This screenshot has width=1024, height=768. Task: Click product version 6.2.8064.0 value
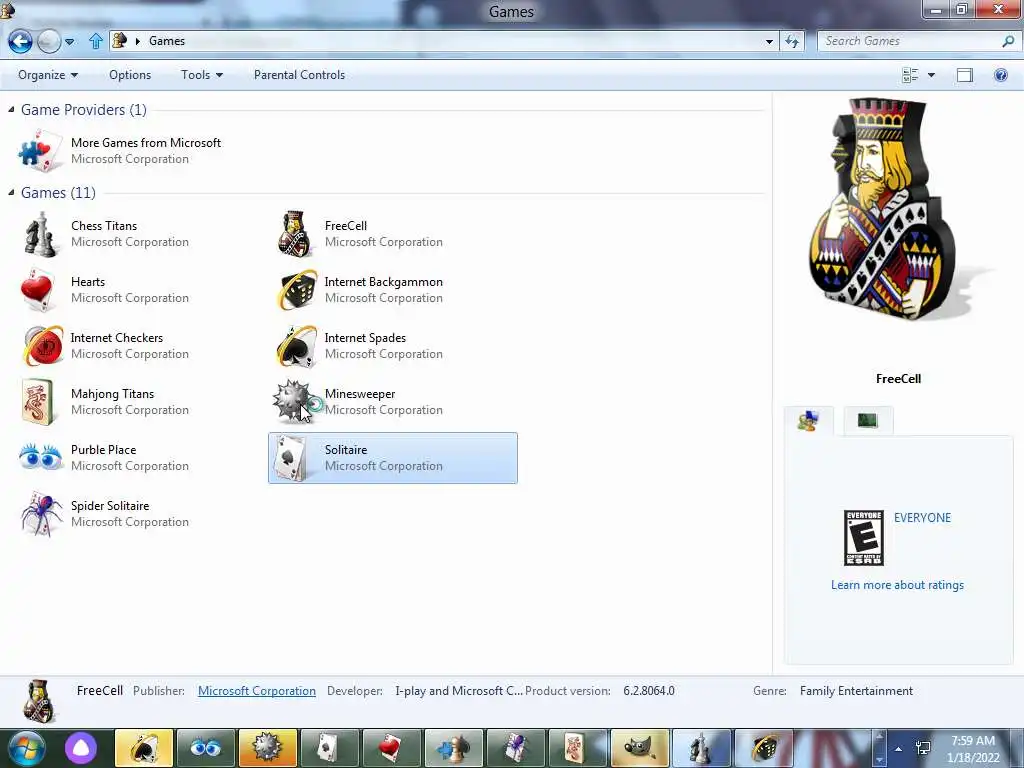[x=648, y=691]
